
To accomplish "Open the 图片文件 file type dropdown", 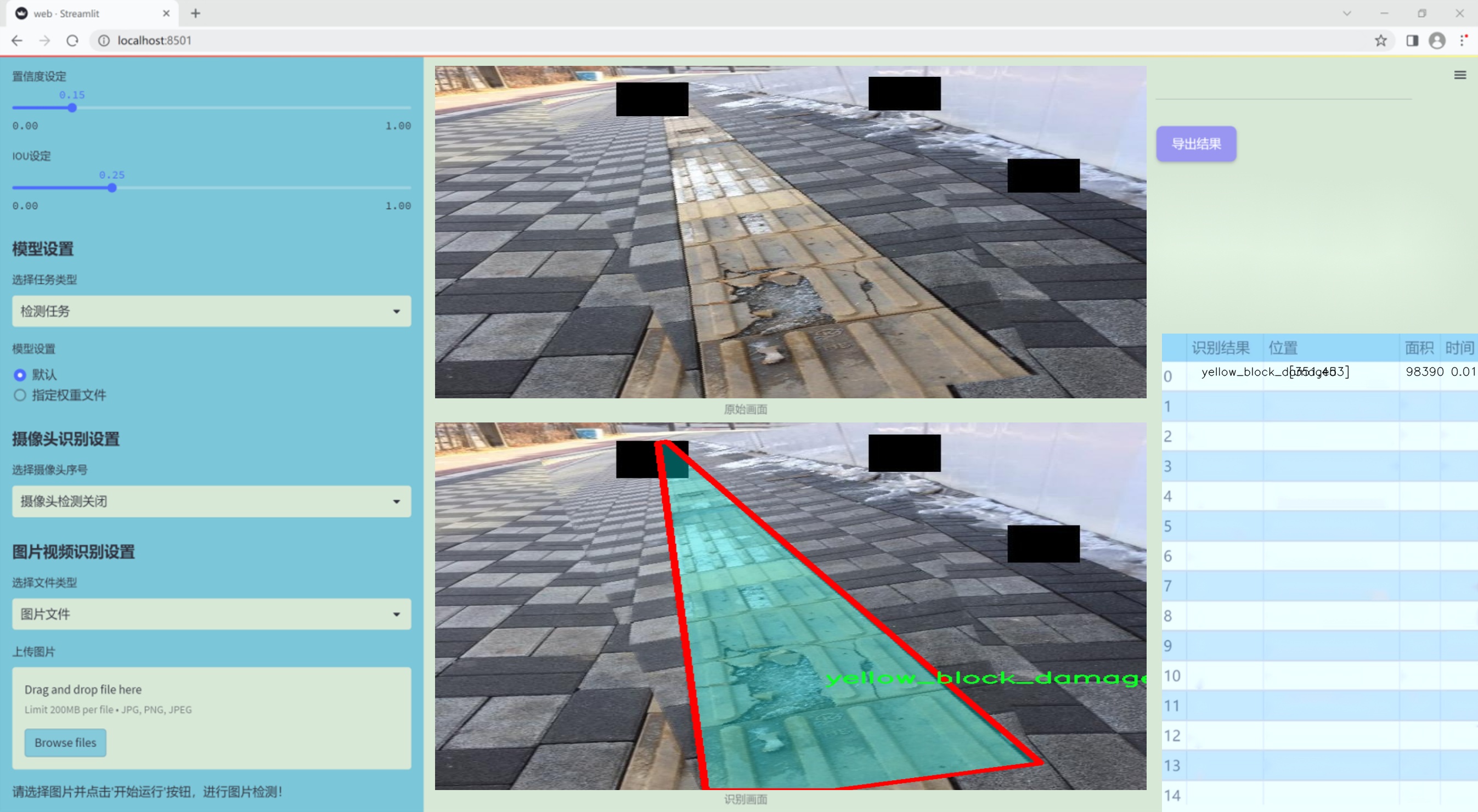I will tap(211, 614).
